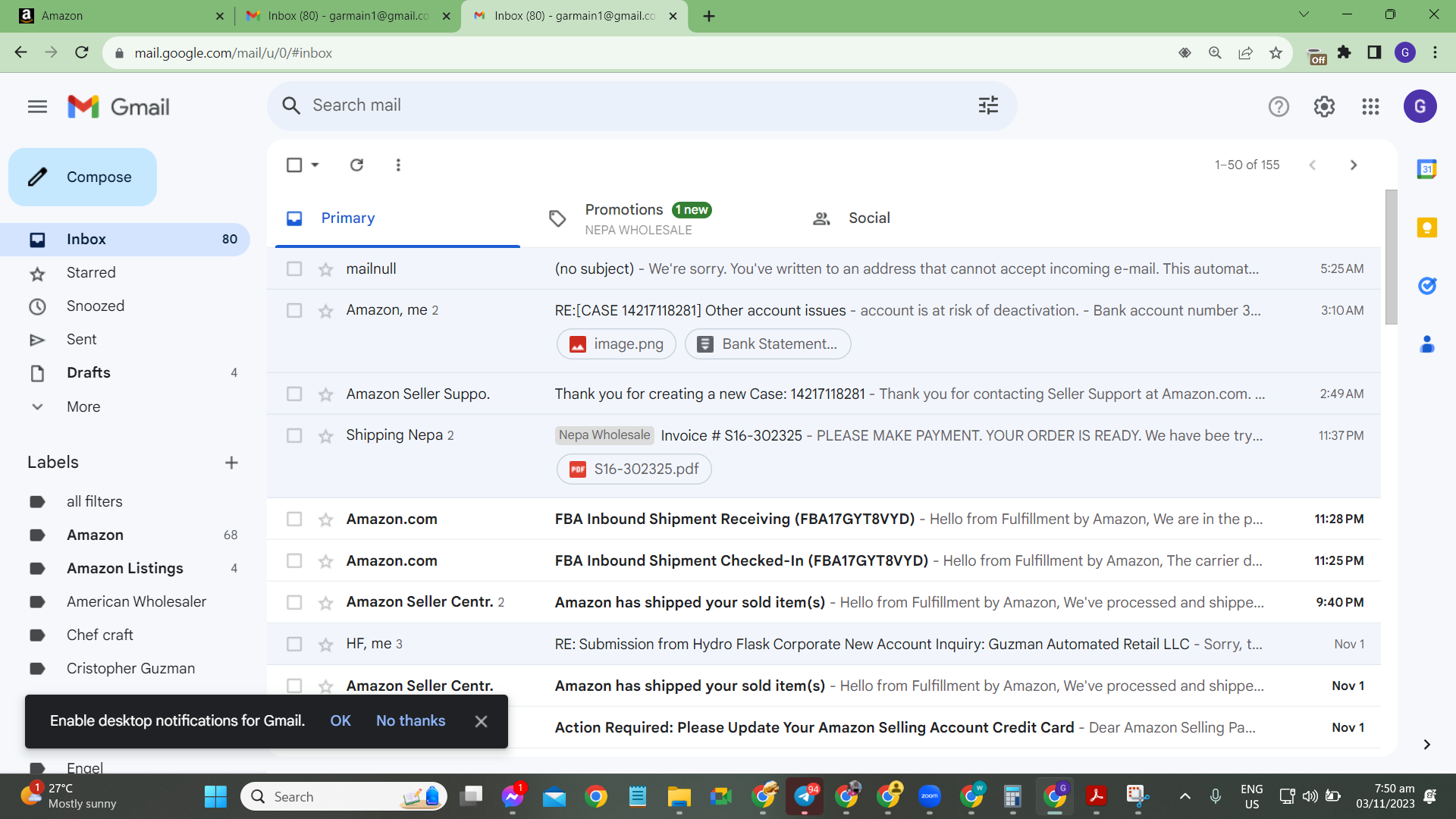Open the Google apps grid
1456x819 pixels.
pyautogui.click(x=1370, y=107)
